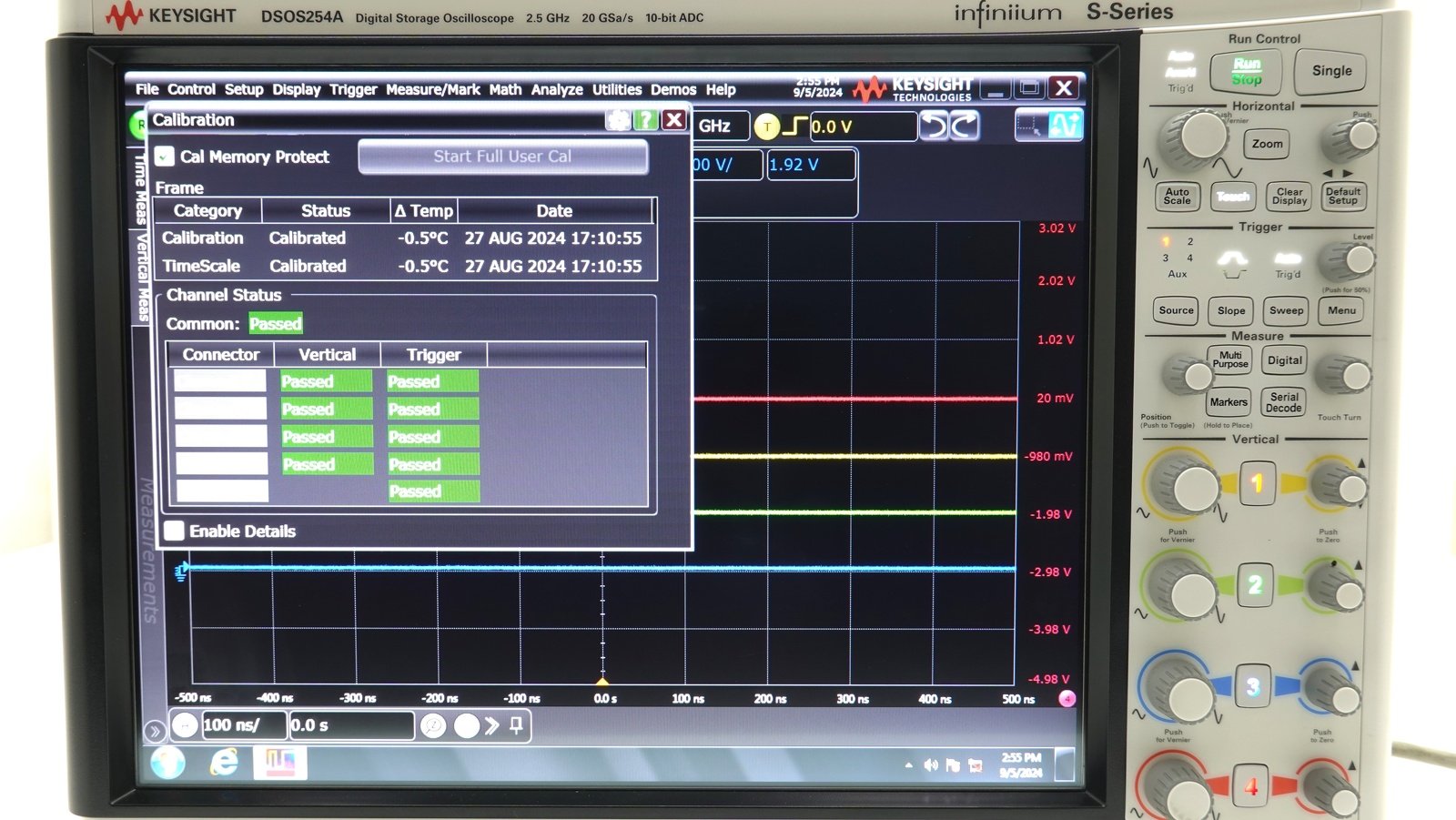Select the zoom box drawing tool icon
This screenshot has height=820, width=1456.
1031,126
